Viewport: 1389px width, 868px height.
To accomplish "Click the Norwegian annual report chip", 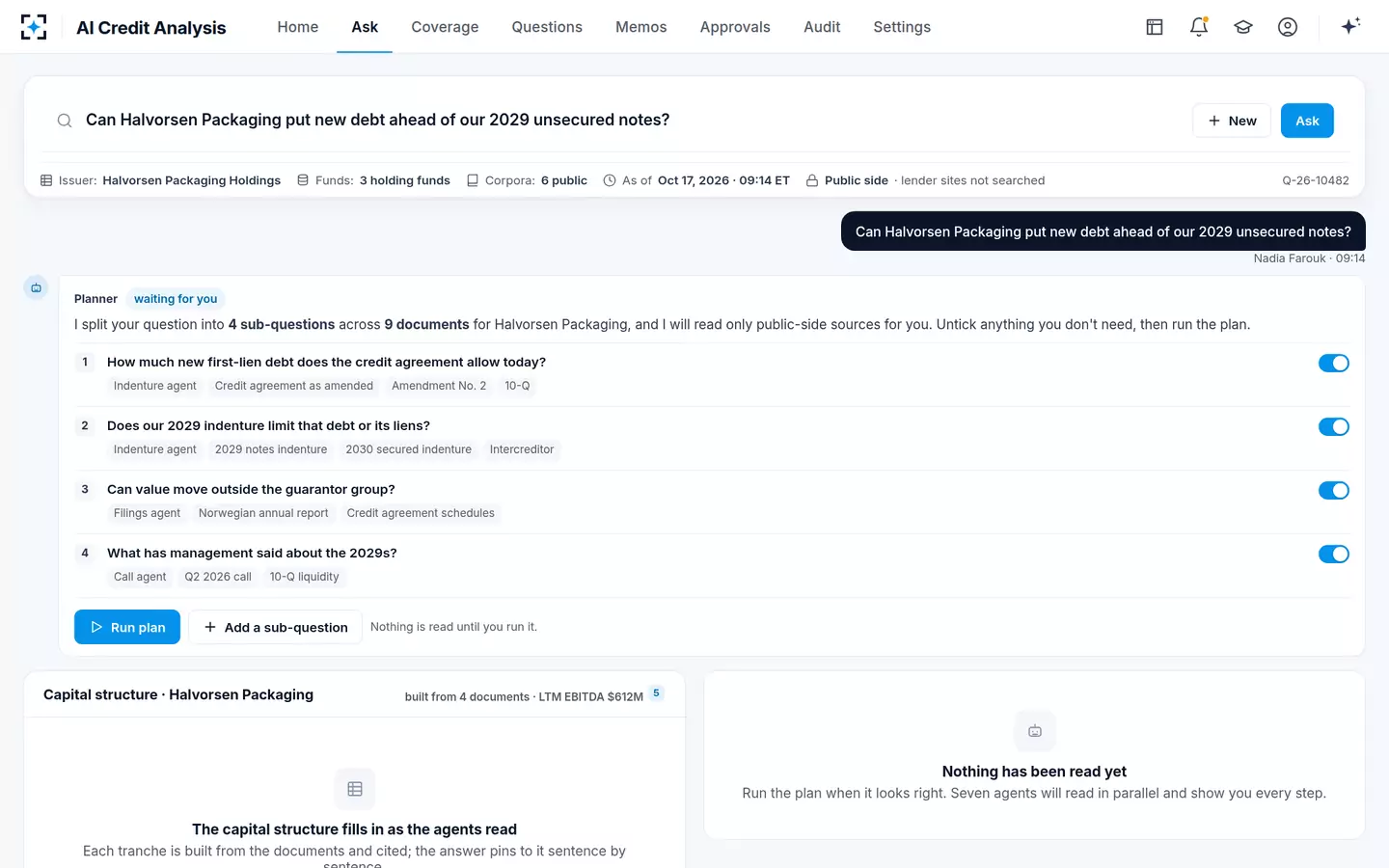I will 263,513.
